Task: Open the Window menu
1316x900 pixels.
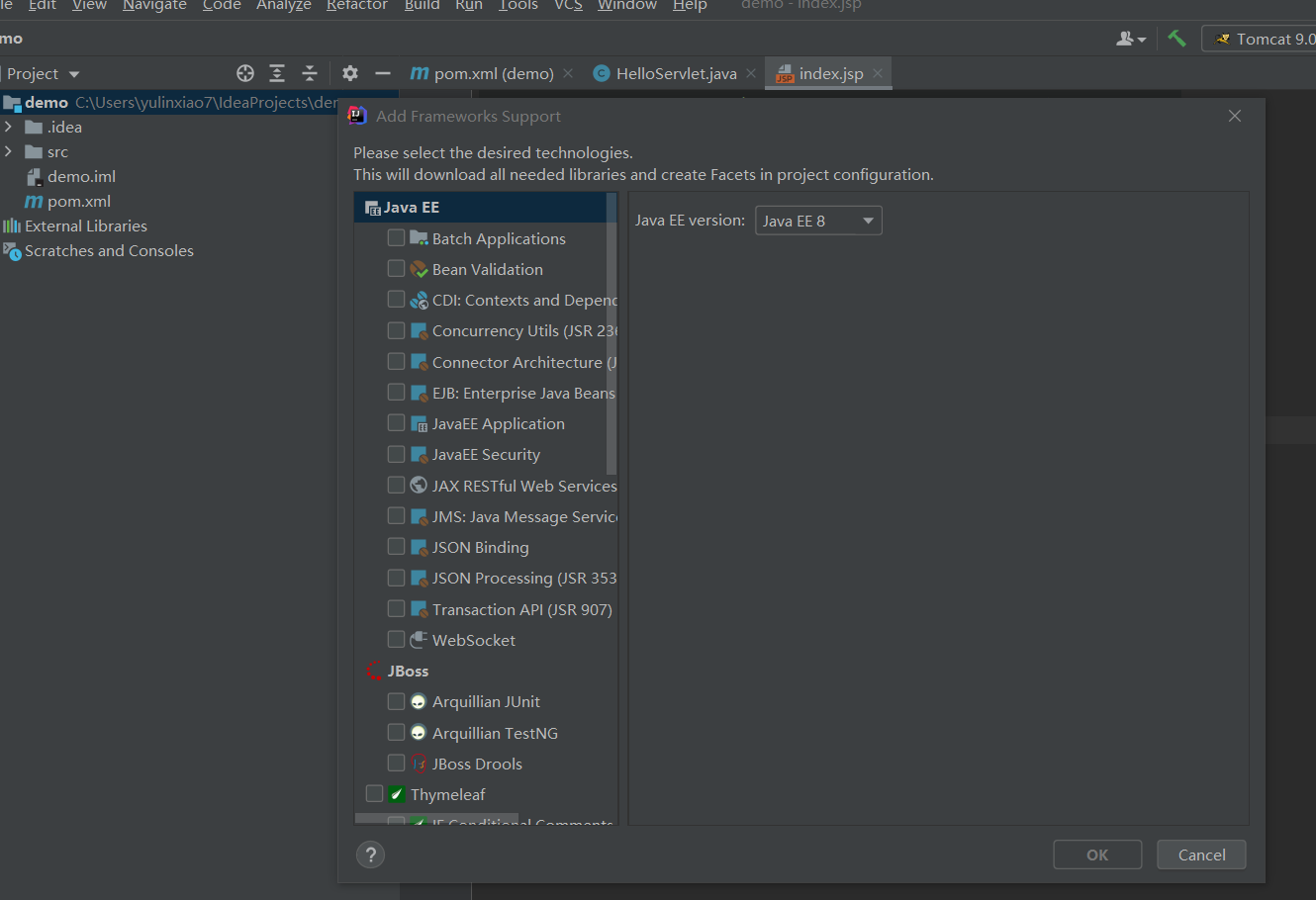Action: [x=627, y=6]
